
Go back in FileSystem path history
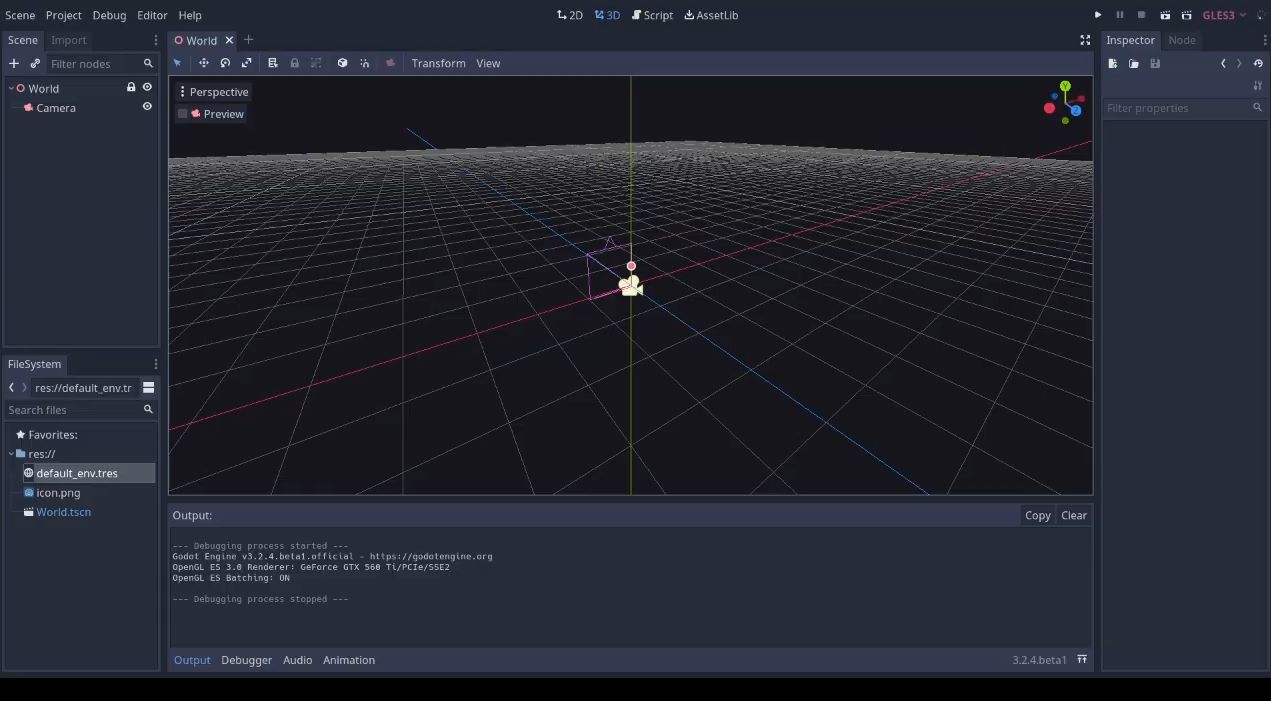pos(11,387)
